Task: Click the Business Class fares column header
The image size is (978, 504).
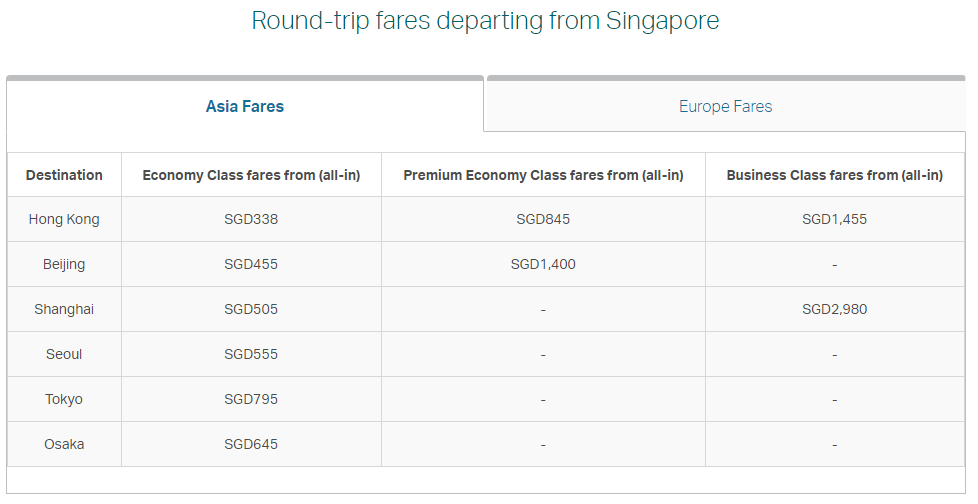Action: point(834,175)
